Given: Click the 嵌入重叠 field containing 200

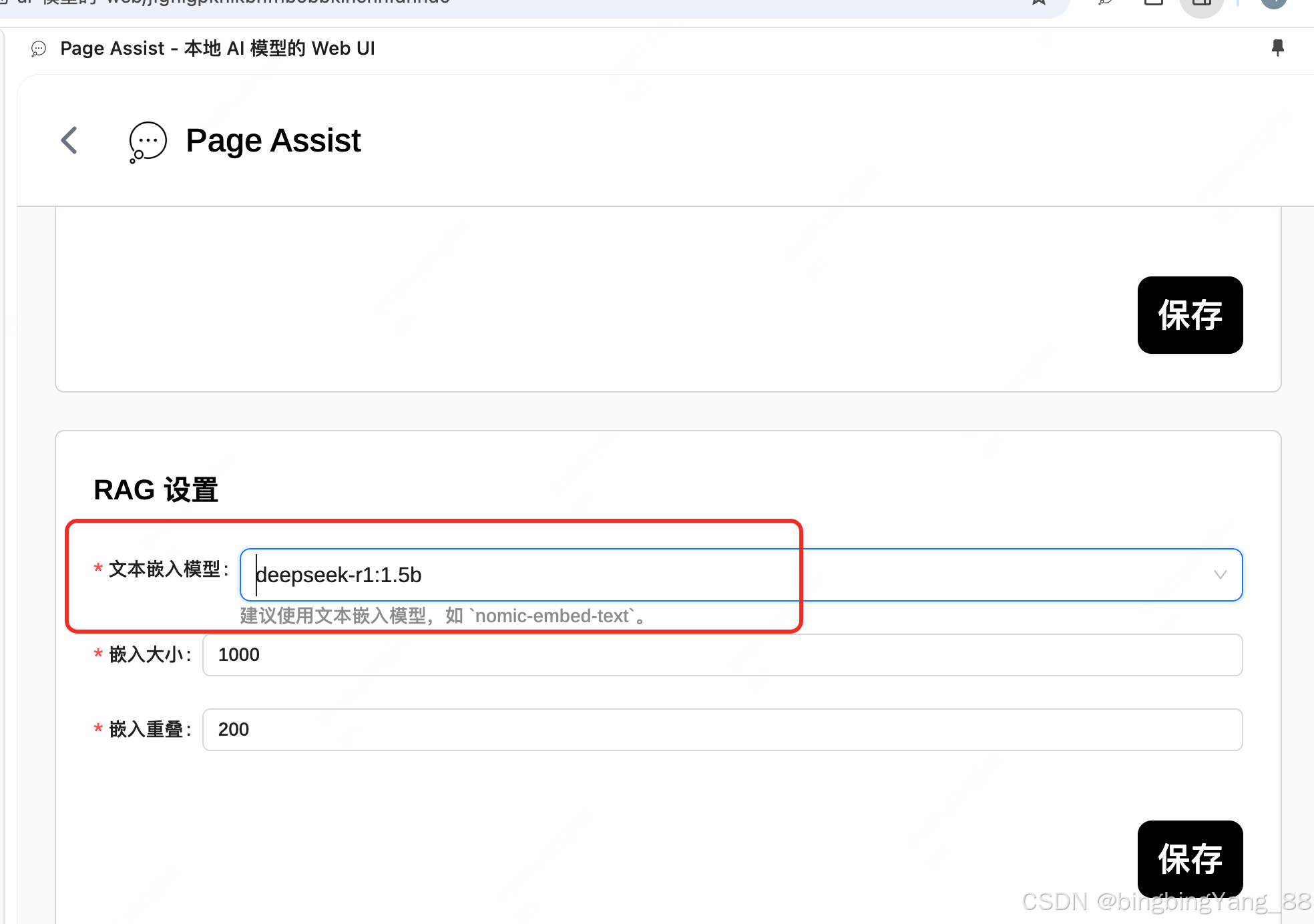Looking at the screenshot, I should pos(721,730).
